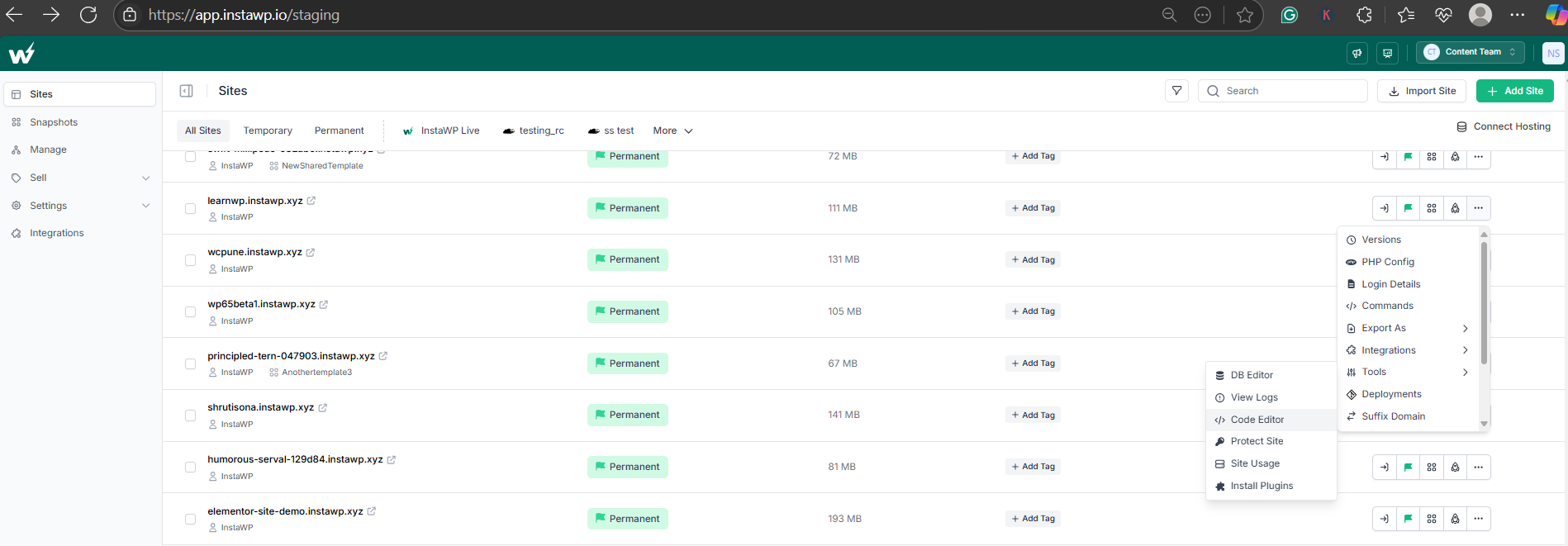Click the auto-login arrow icon for learnwp.instawp.xyz
The width and height of the screenshot is (1568, 546).
coord(1385,208)
